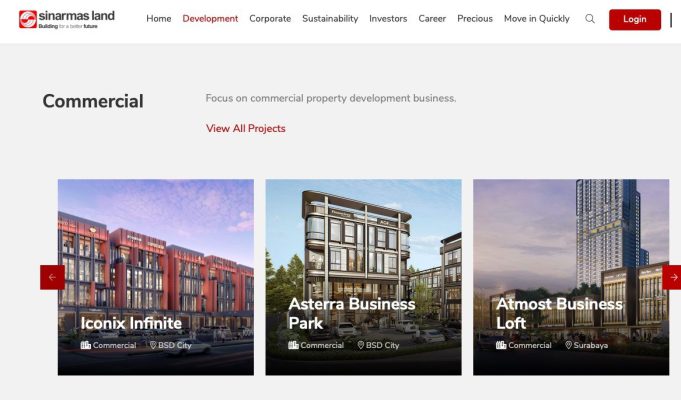Follow the View All Projects link

[x=246, y=129]
